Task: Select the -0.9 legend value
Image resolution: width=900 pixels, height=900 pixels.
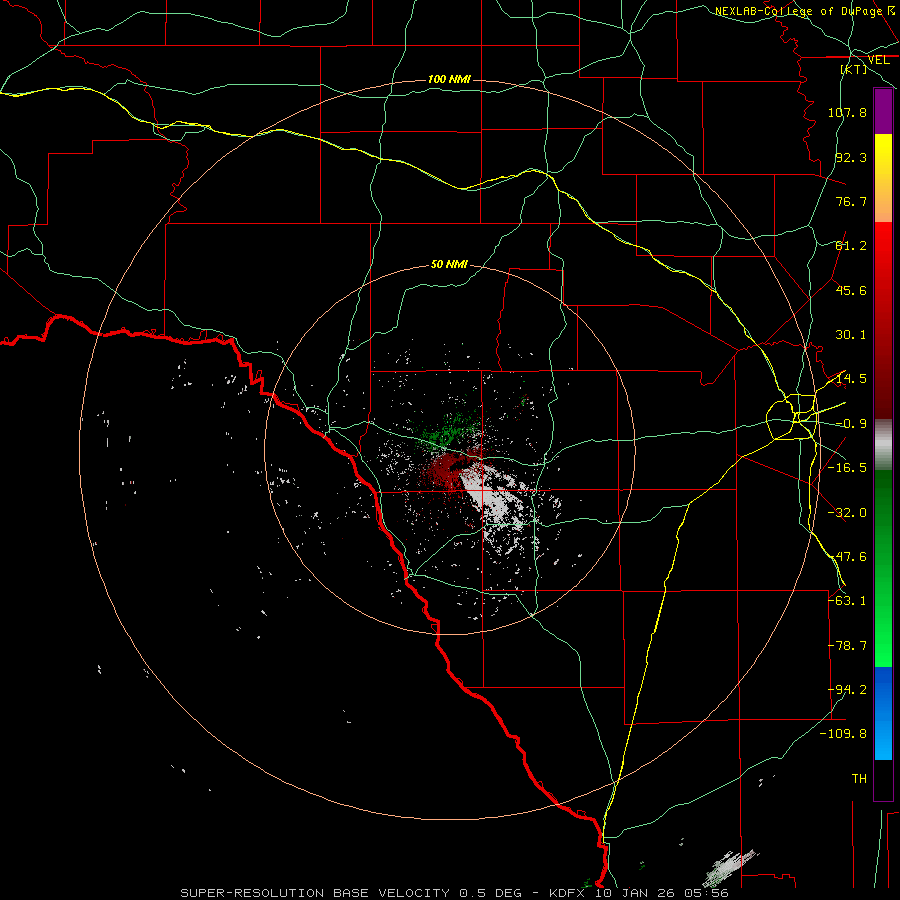Action: click(x=851, y=424)
